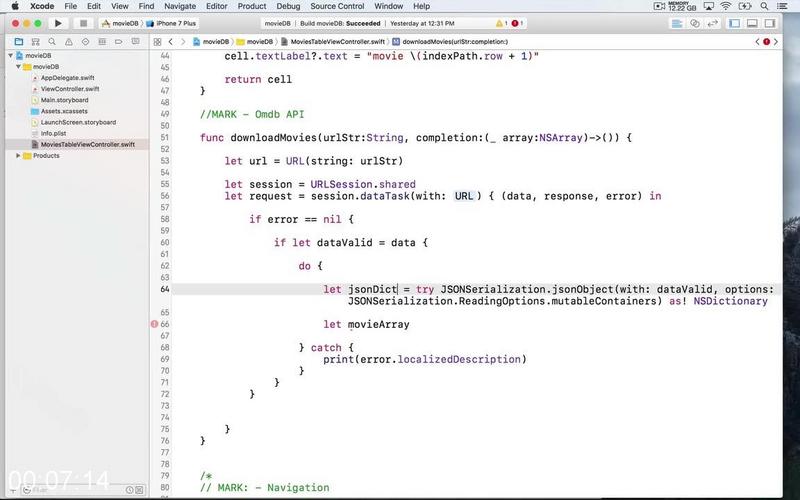Switch to the Assistant editor
800x500 pixels.
(694, 23)
